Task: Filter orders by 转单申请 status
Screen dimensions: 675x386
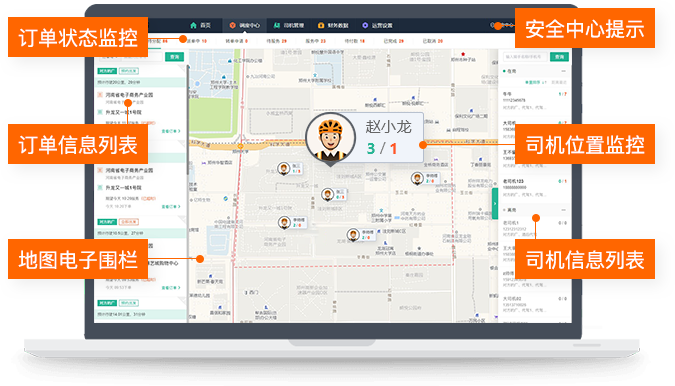Action: click(237, 41)
